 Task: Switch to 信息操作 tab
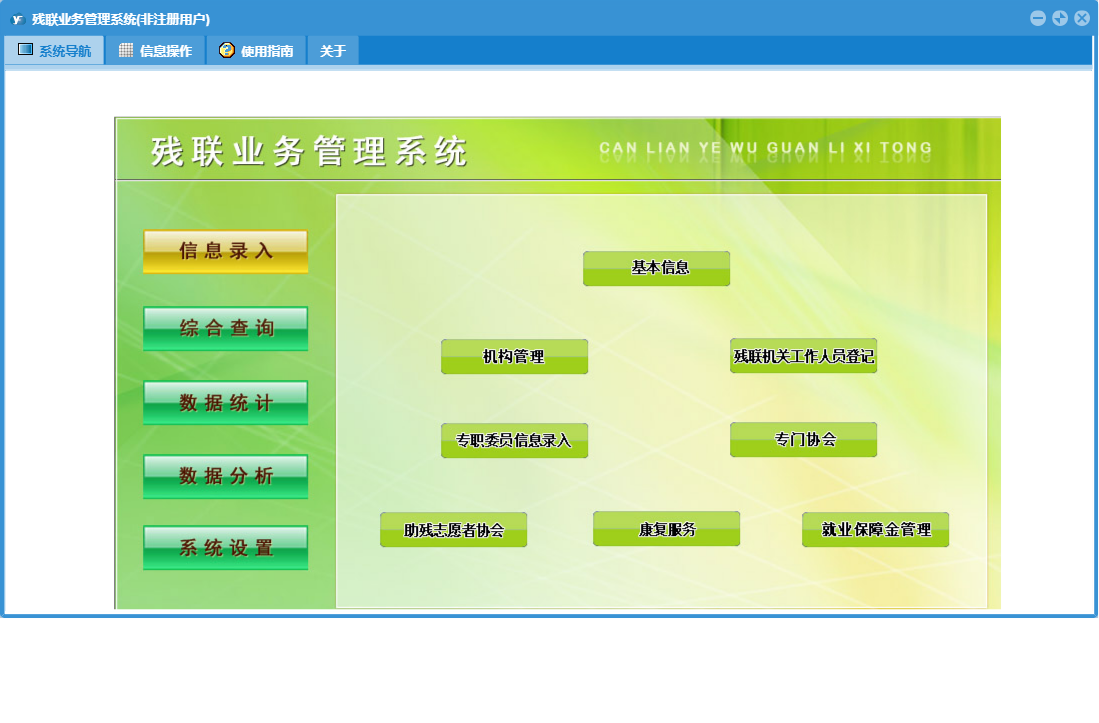coord(156,50)
